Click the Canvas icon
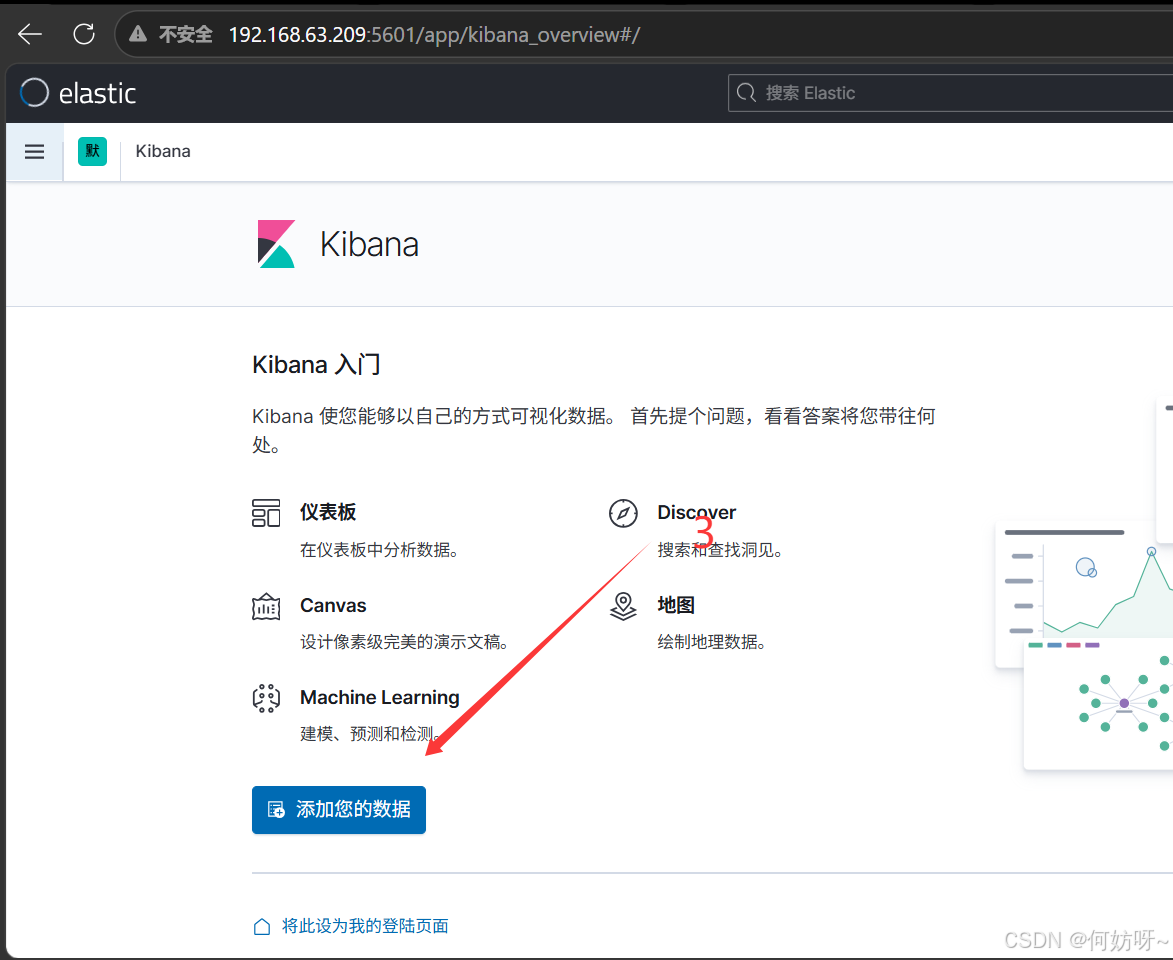The height and width of the screenshot is (960, 1173). coord(266,606)
